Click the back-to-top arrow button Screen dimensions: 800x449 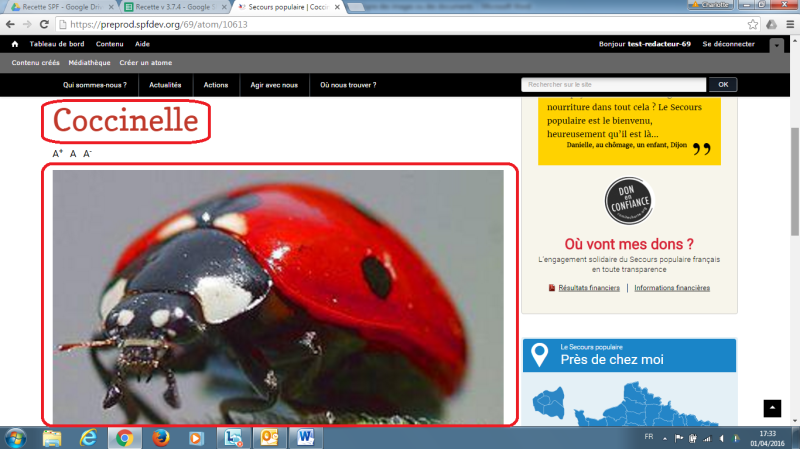tap(772, 408)
